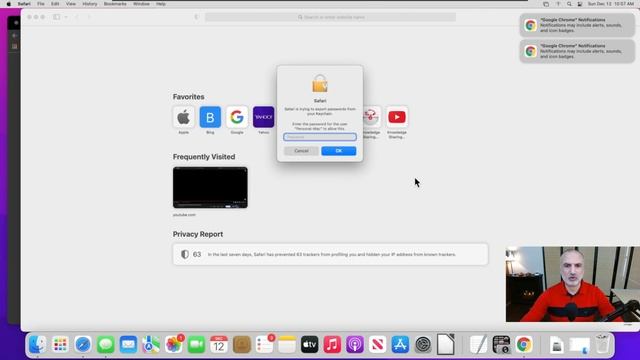Screen dimensions: 640x360
Task: Open the View menu
Action: (x=71, y=4)
